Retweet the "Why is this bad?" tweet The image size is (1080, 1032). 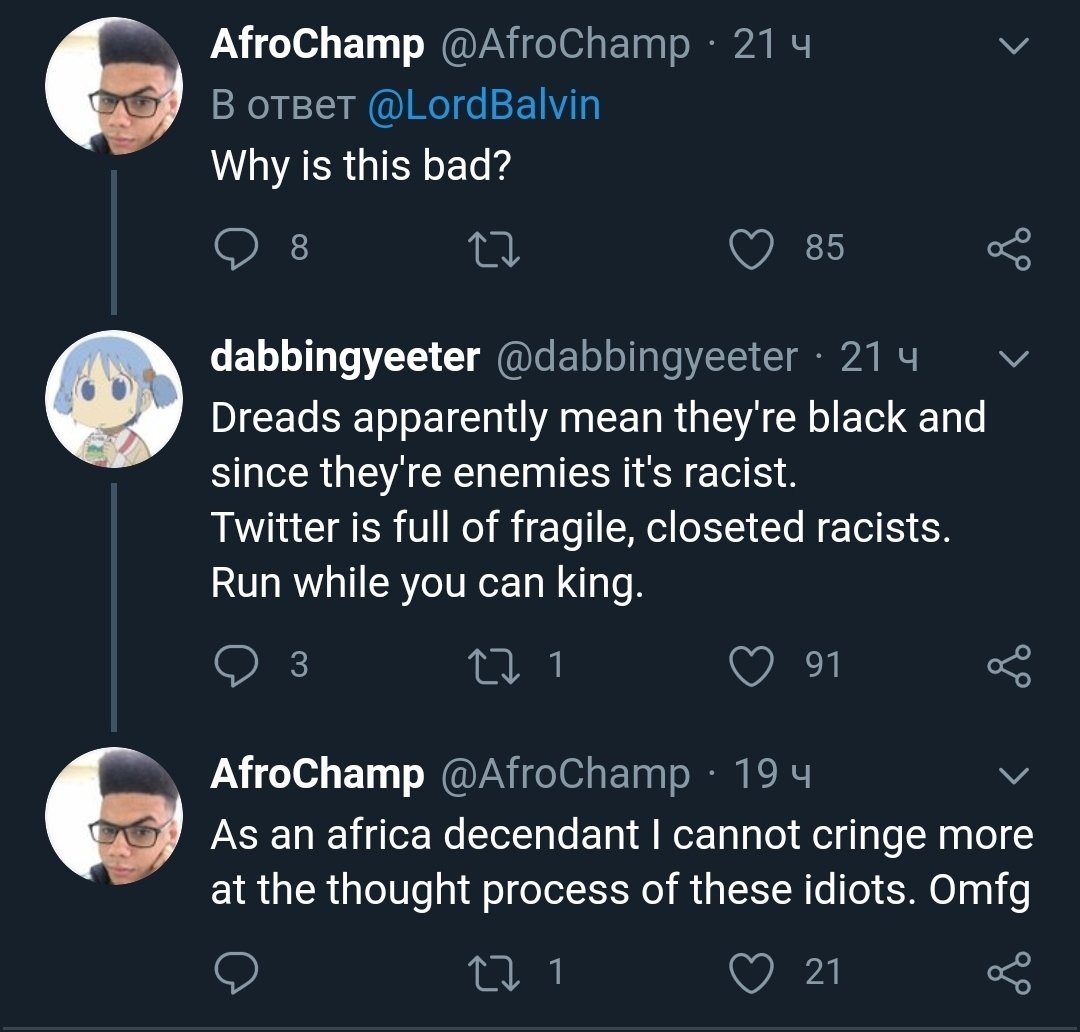point(495,249)
